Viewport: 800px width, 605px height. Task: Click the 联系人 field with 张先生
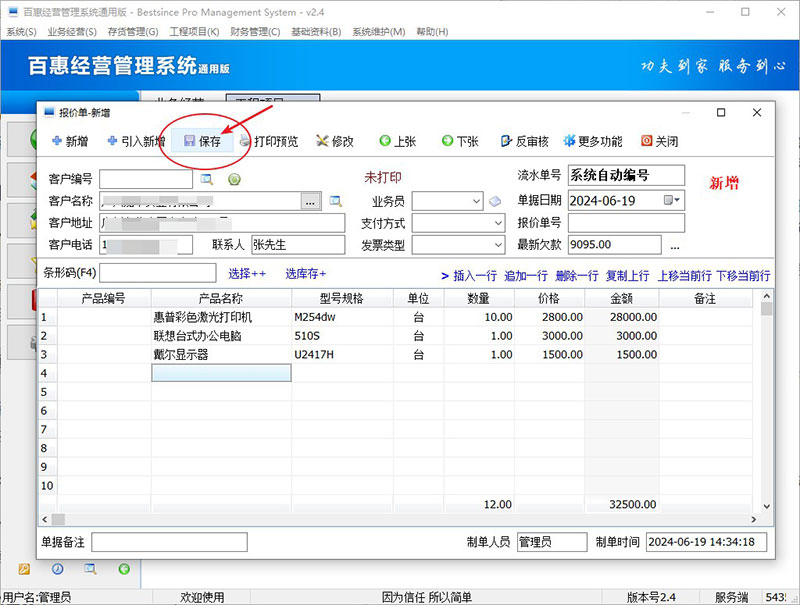pos(298,245)
